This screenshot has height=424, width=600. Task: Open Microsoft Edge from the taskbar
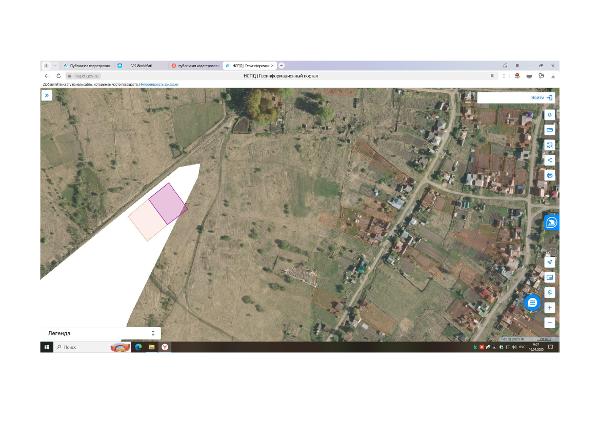pyautogui.click(x=138, y=347)
